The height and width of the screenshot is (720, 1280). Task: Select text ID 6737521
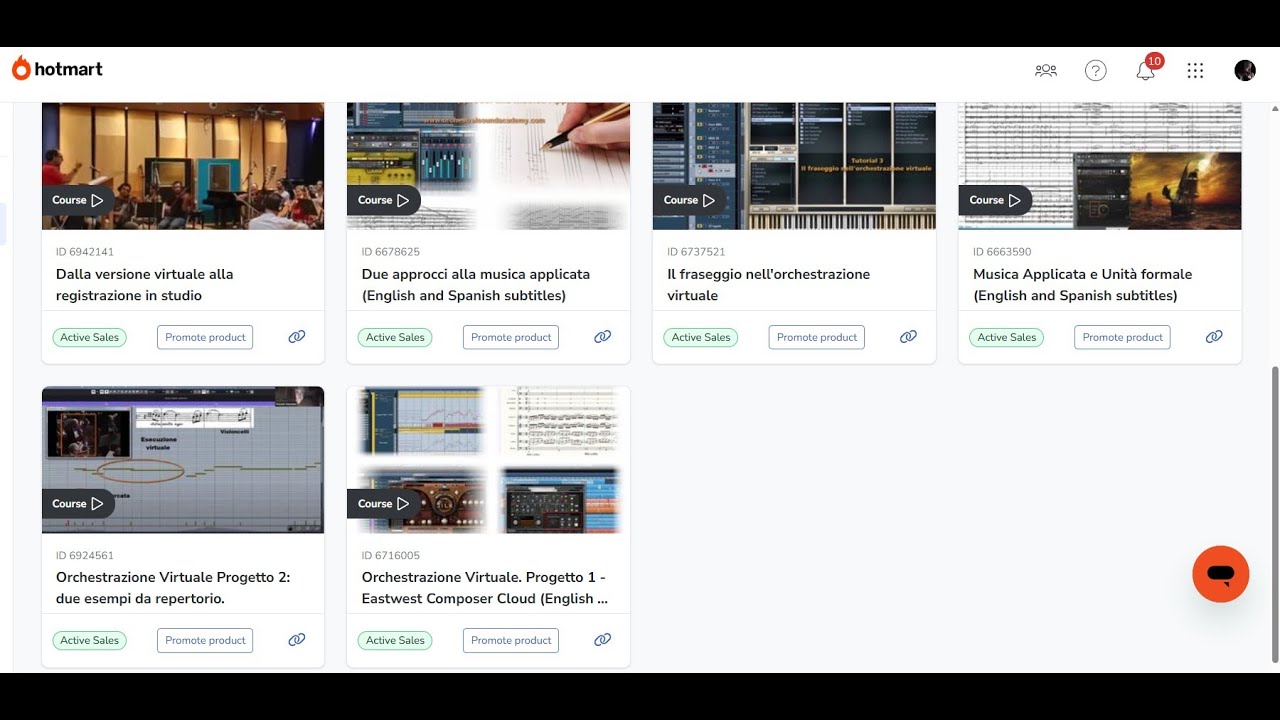[x=696, y=252]
